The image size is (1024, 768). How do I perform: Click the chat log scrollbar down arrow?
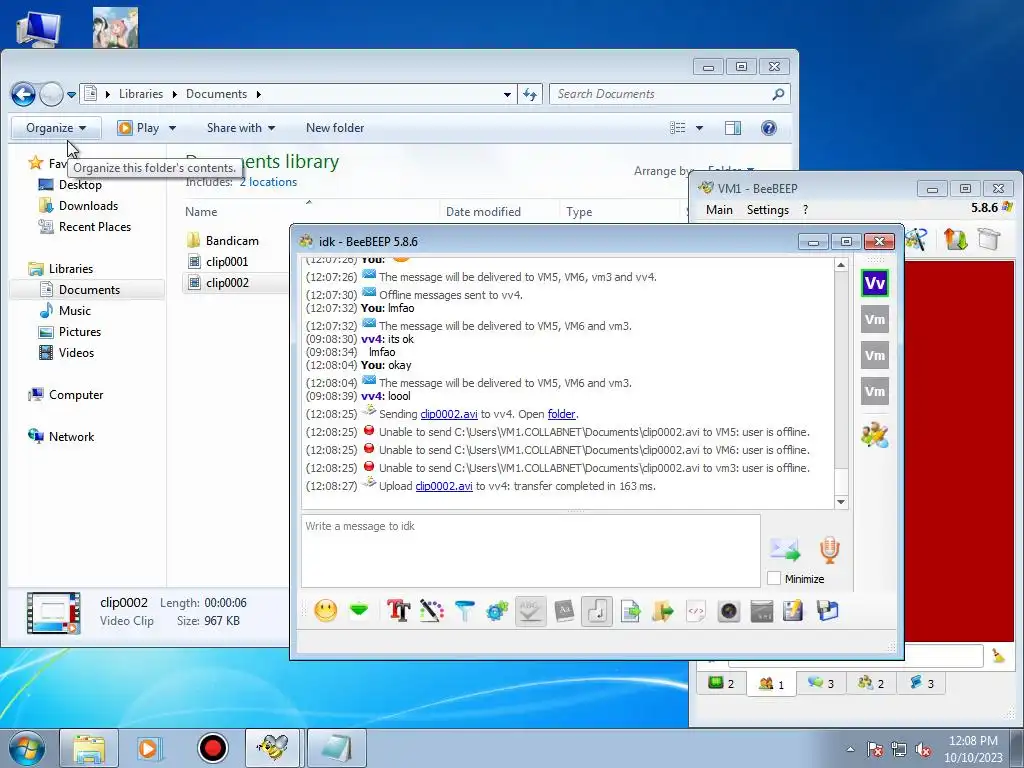click(841, 502)
